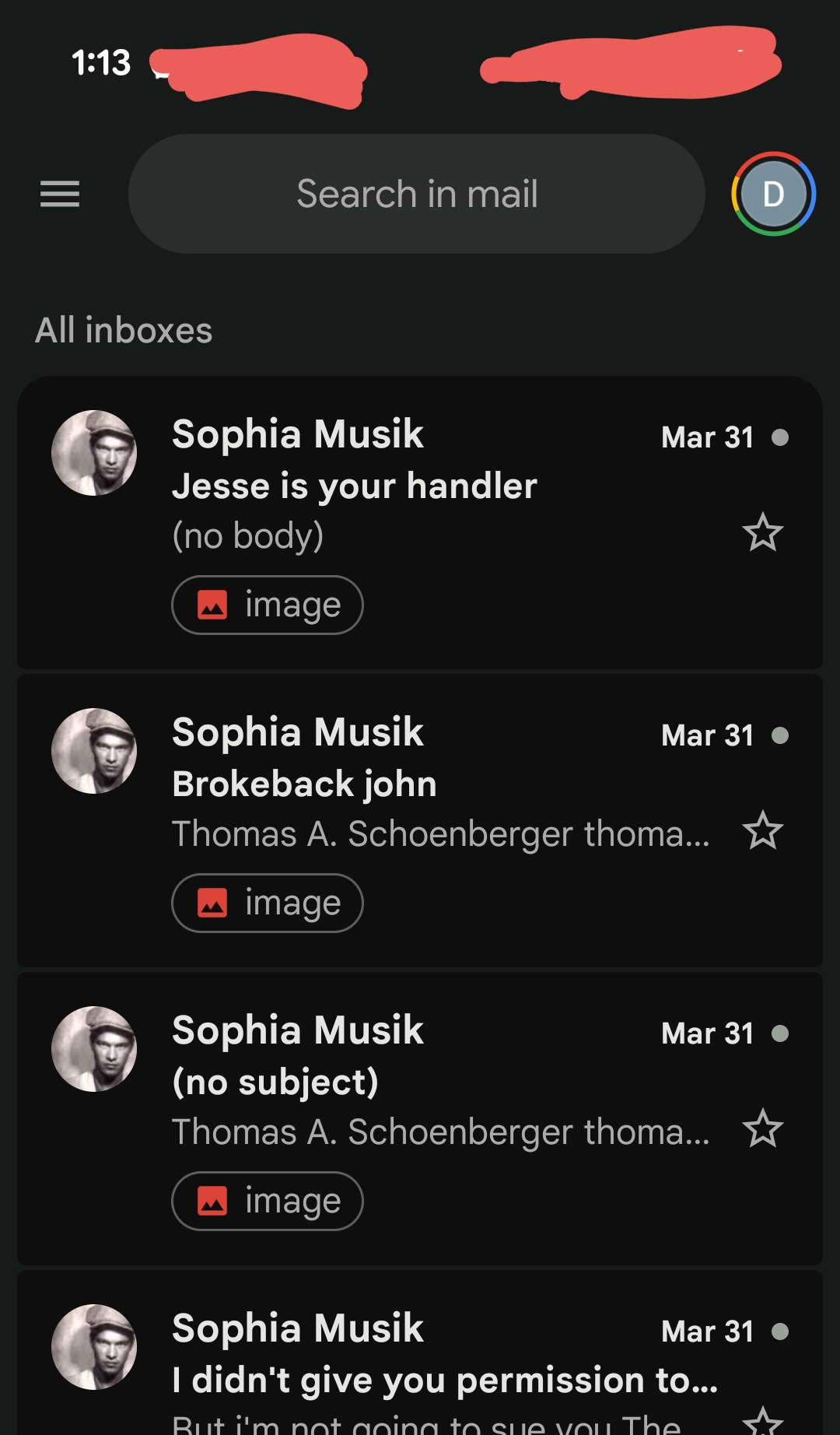Select sender avatar on "Jesse is your handler"

(94, 453)
